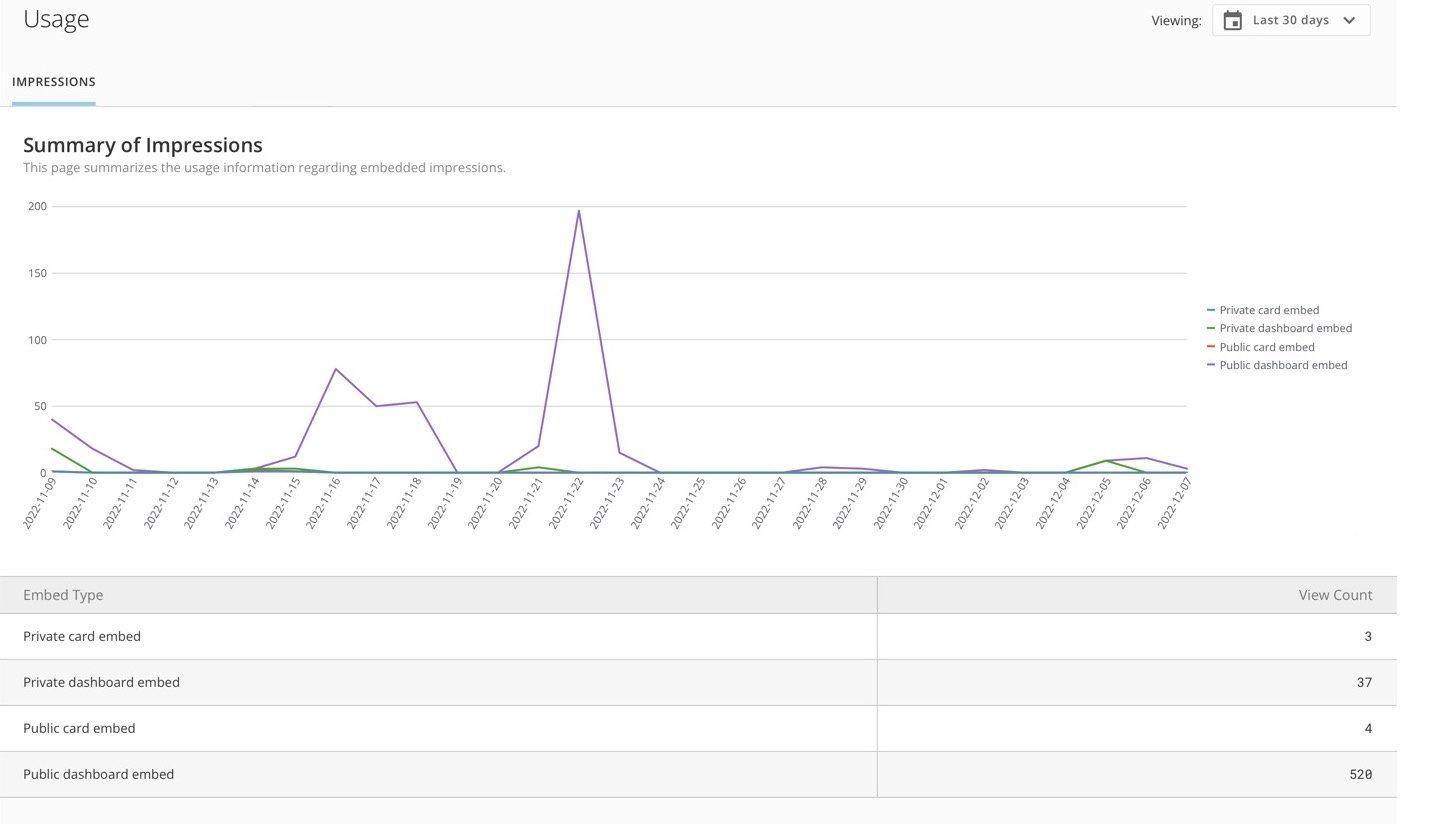1448x824 pixels.
Task: Click the view count value 520
Action: point(1360,774)
